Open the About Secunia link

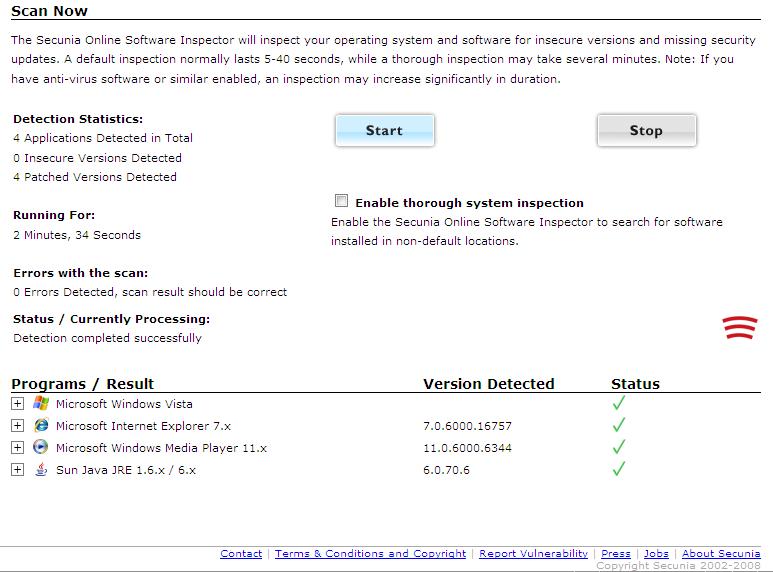click(x=721, y=554)
